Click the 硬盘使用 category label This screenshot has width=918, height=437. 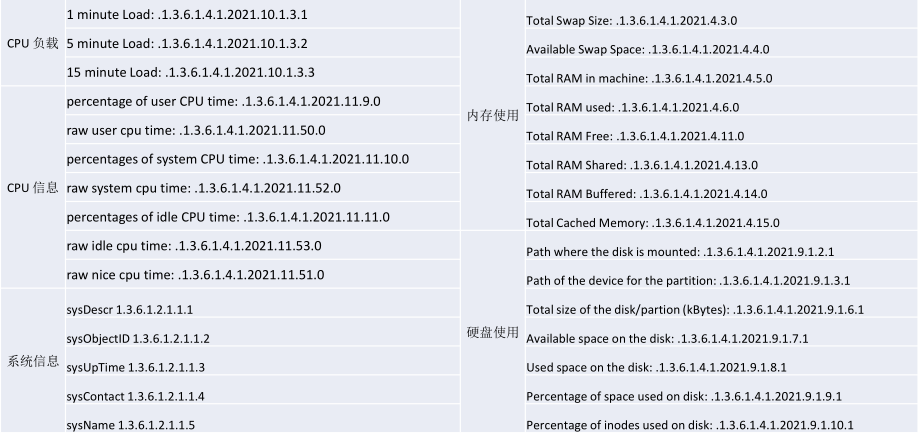pos(492,332)
